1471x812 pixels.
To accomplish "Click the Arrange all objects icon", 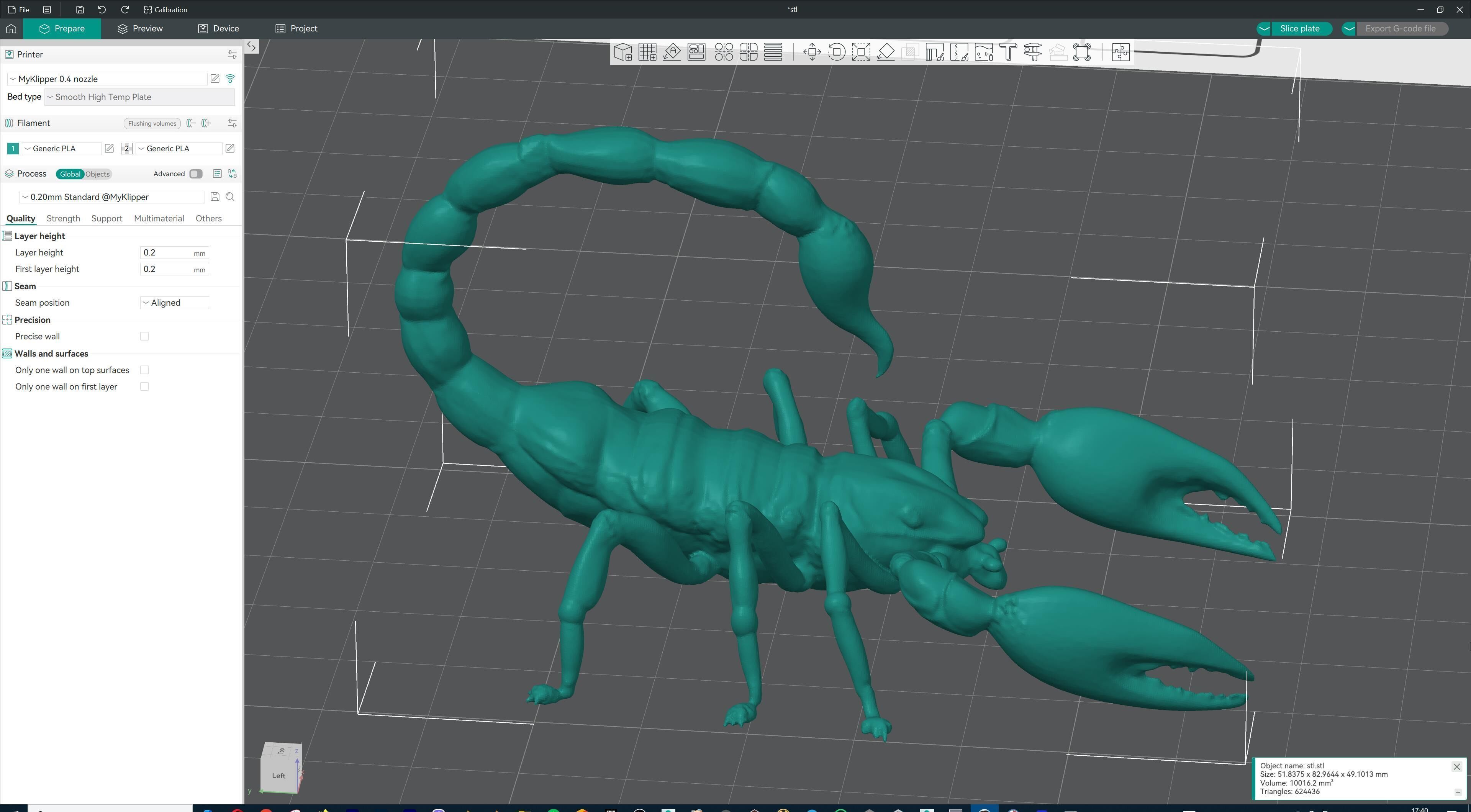I will tap(697, 52).
